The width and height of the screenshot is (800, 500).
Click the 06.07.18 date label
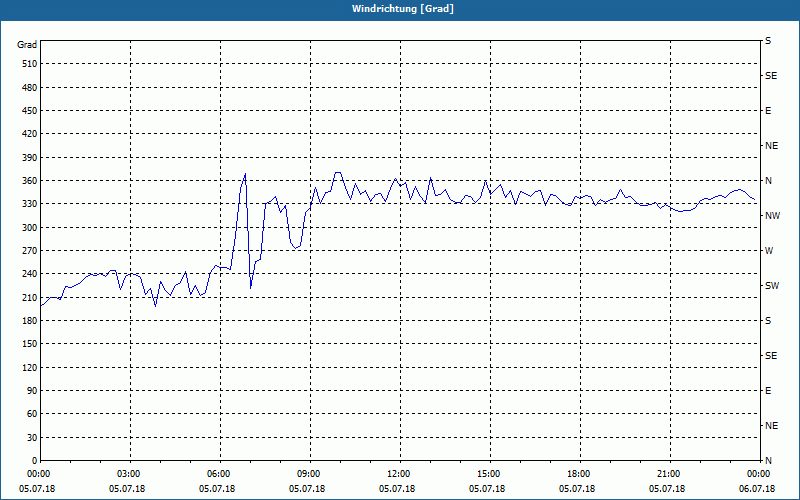757,489
